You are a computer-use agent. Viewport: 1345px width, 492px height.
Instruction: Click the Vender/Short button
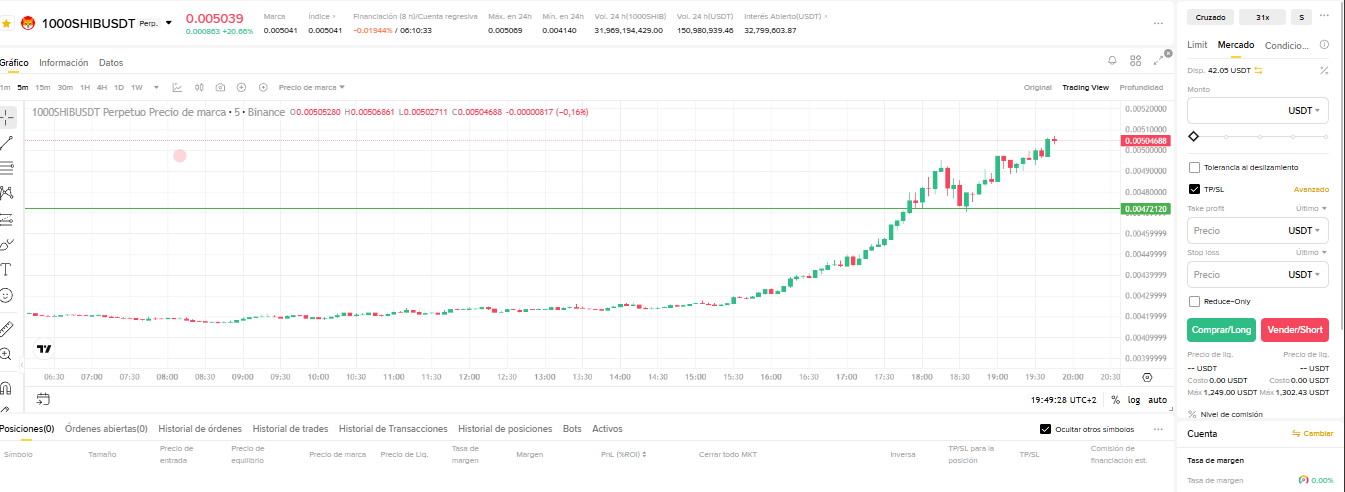1294,330
